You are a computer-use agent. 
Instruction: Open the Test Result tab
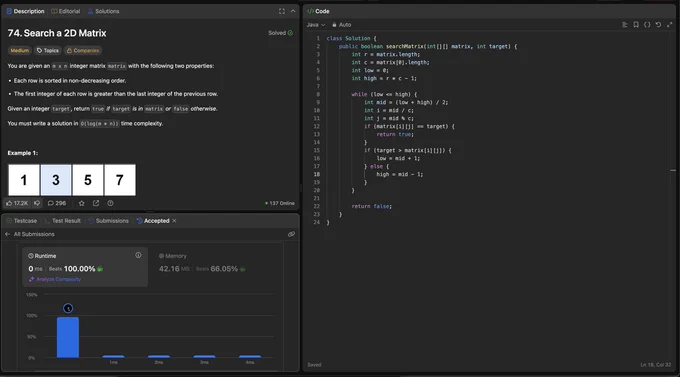(62, 221)
